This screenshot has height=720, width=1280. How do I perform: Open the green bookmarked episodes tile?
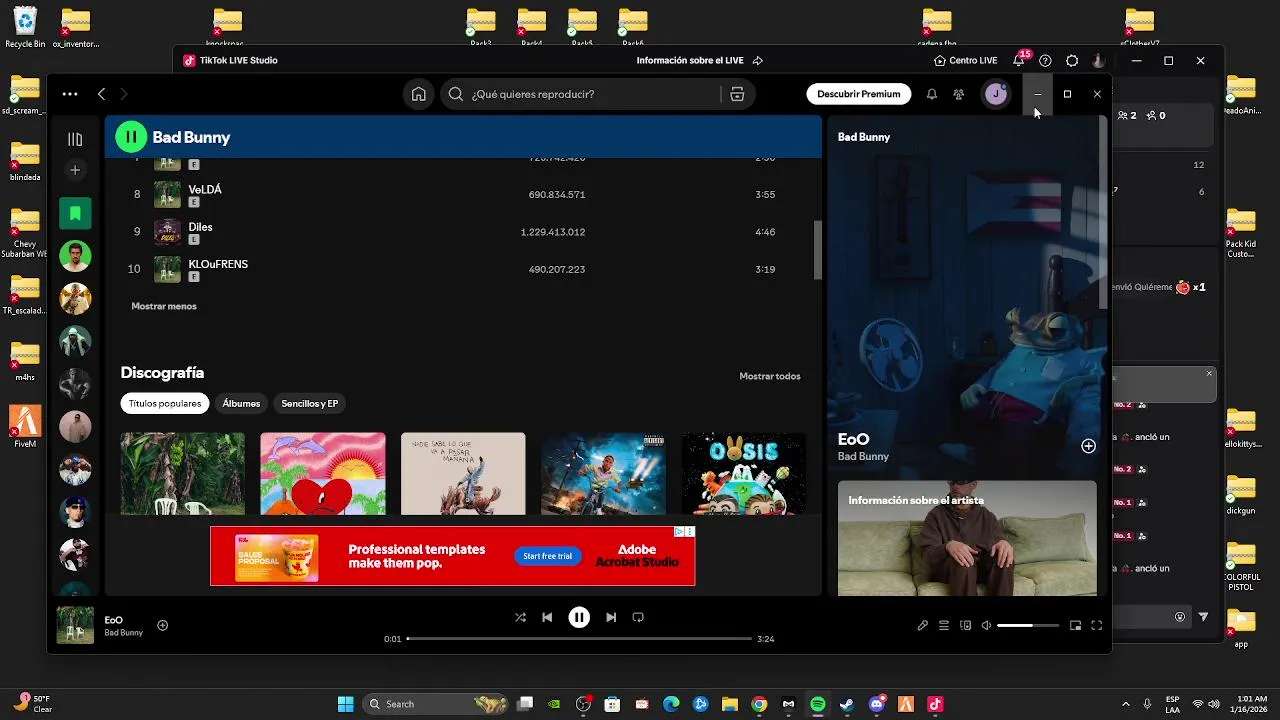coord(75,213)
